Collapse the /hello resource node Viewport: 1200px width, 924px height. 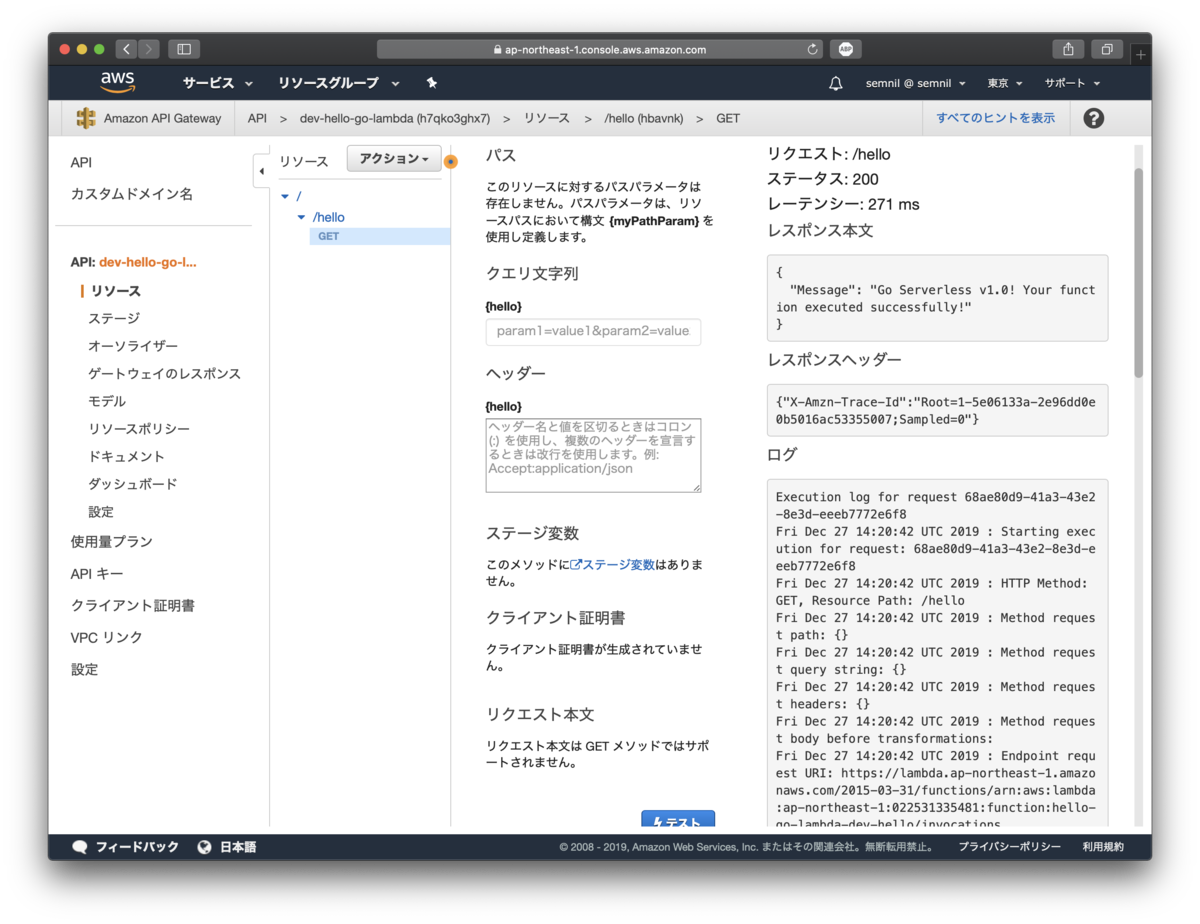coord(302,217)
